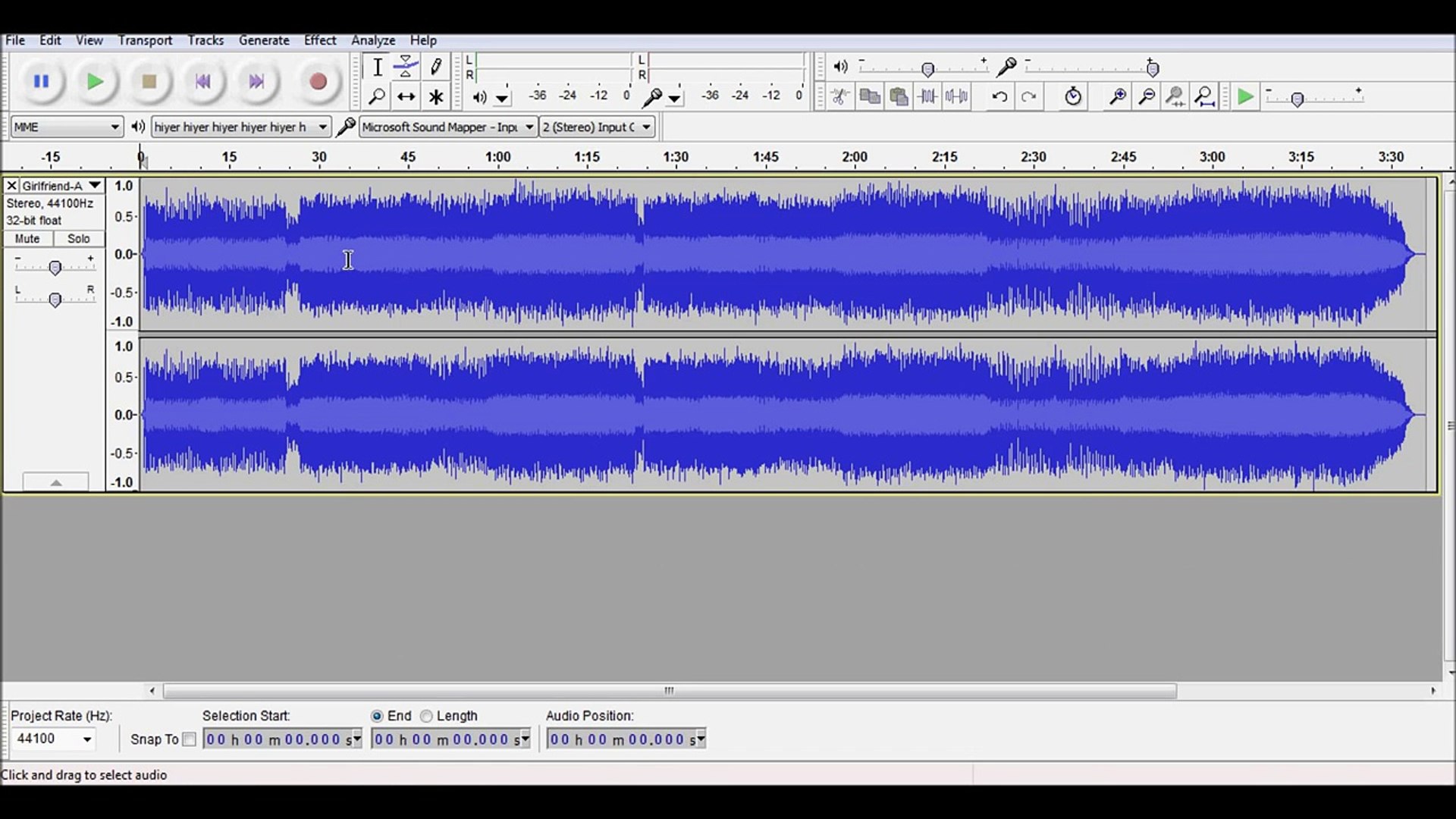Select the Multi-Tool asterisk icon
This screenshot has width=1456, height=819.
[436, 97]
